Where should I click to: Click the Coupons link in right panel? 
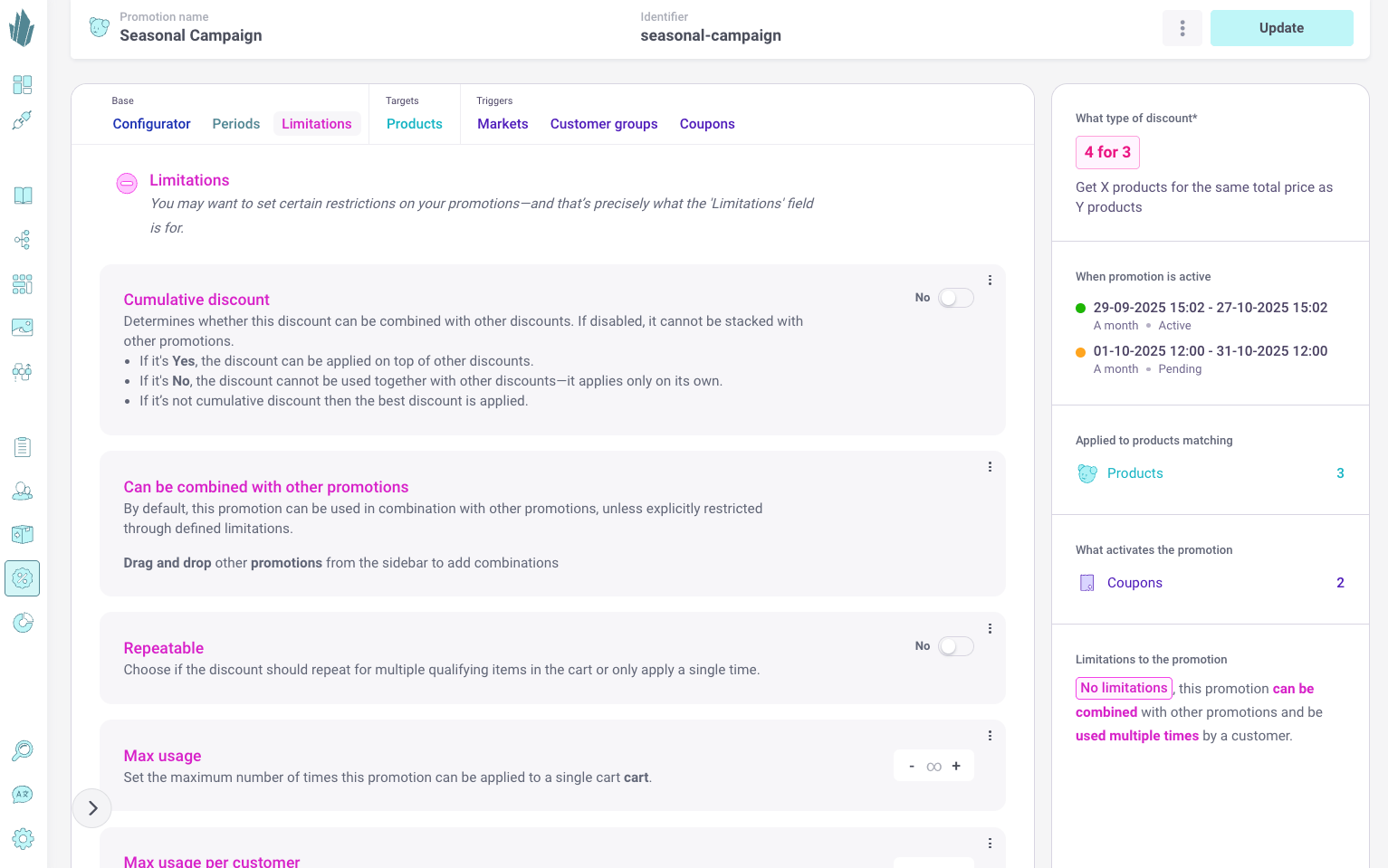[1134, 583]
